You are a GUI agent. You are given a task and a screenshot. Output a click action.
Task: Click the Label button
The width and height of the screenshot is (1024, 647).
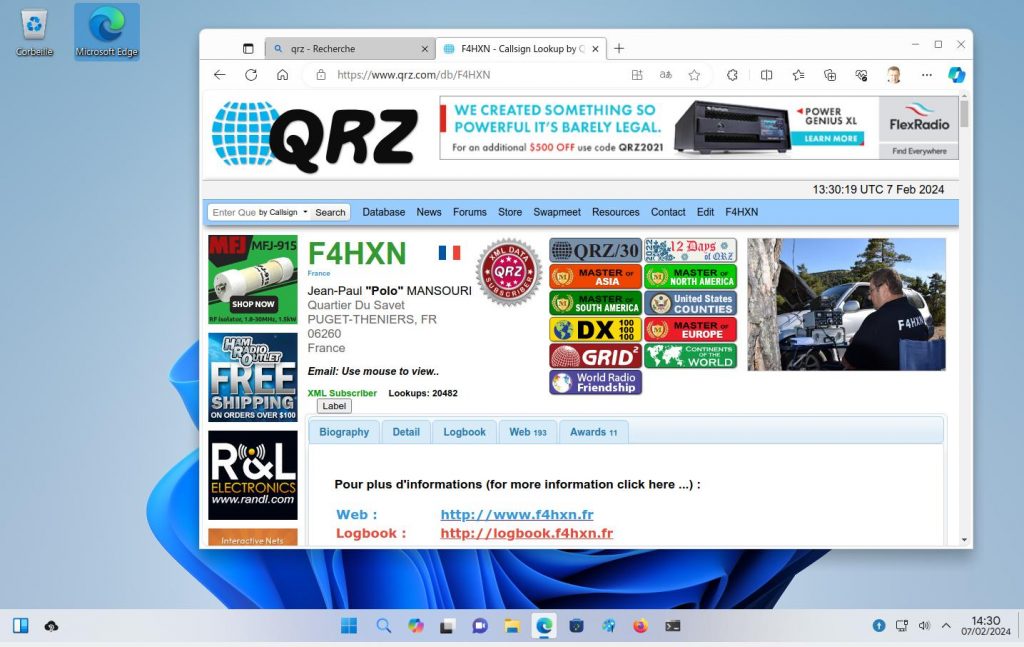click(x=334, y=406)
